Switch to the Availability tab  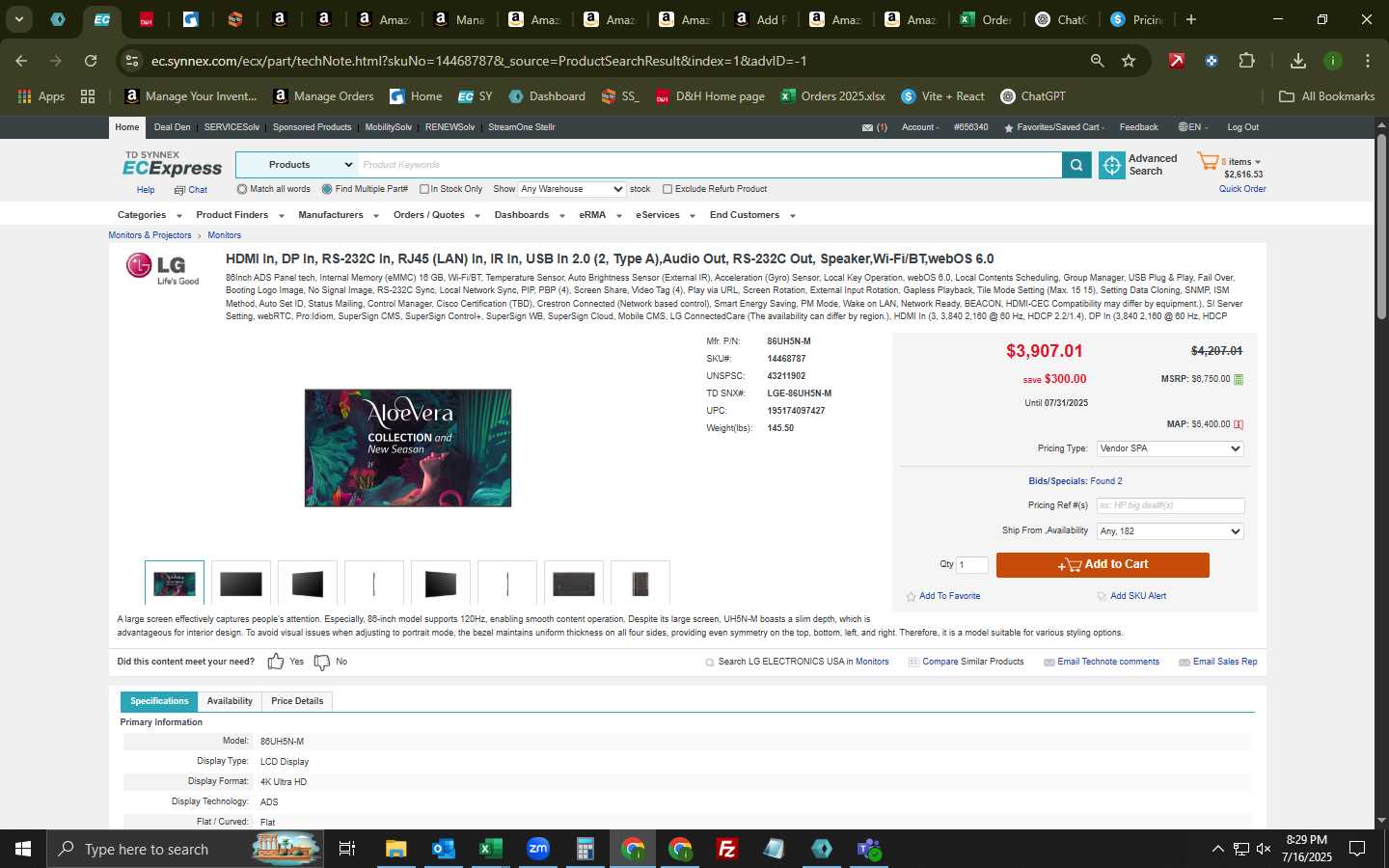click(230, 701)
